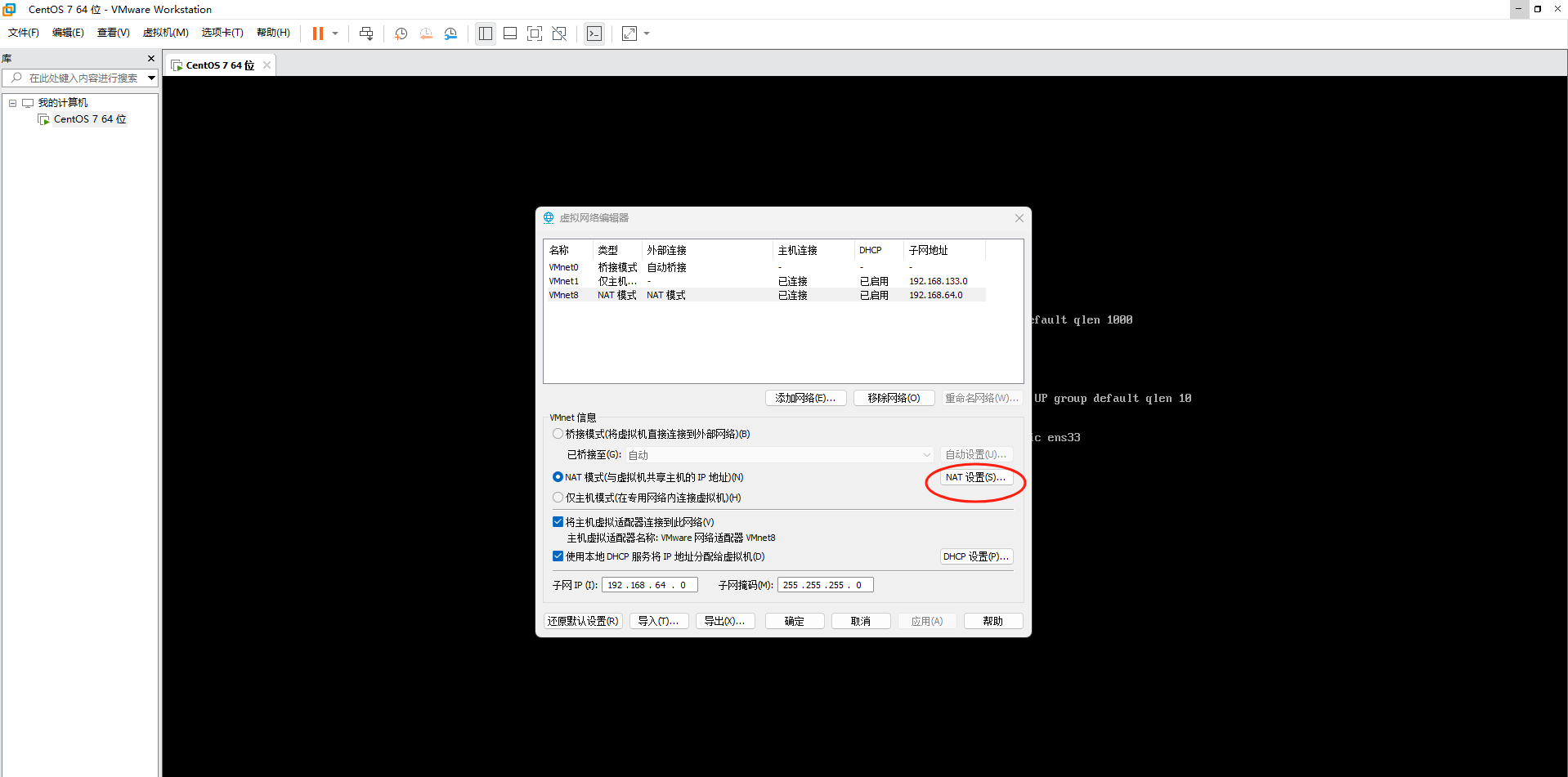
Task: Click 导入(T)... button
Action: tap(659, 621)
